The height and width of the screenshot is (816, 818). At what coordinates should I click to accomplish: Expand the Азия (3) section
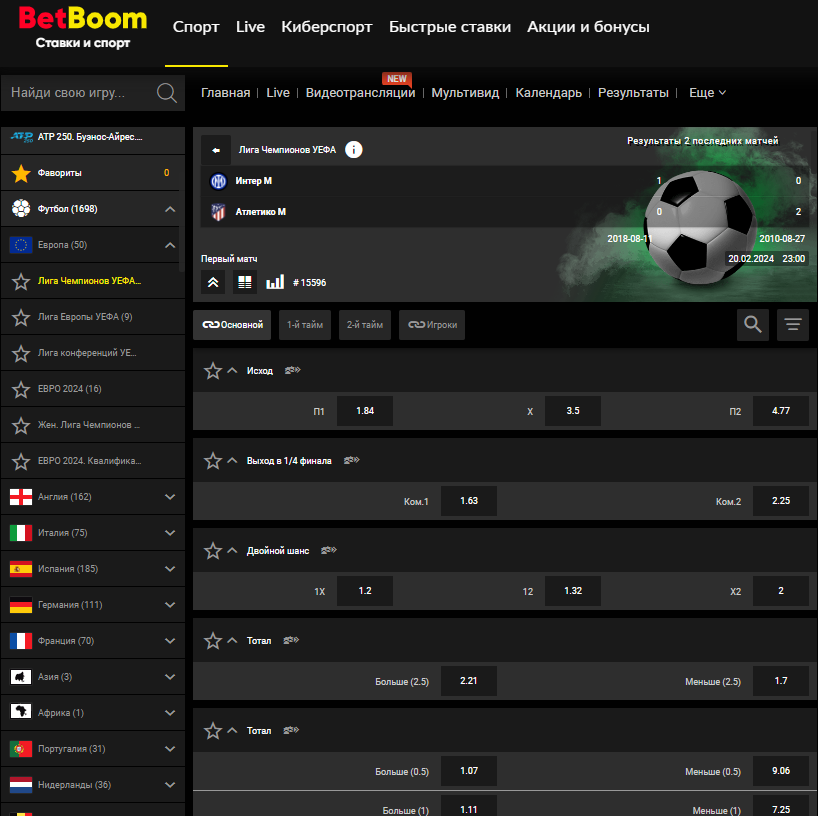[x=170, y=677]
